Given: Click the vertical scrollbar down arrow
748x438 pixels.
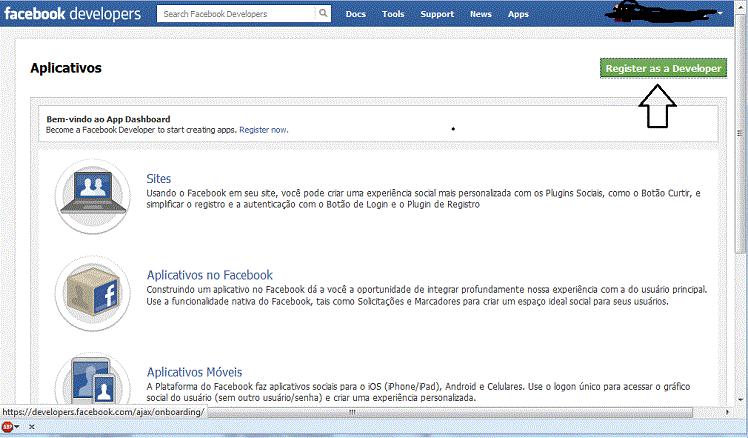Looking at the screenshot, I should 741,400.
